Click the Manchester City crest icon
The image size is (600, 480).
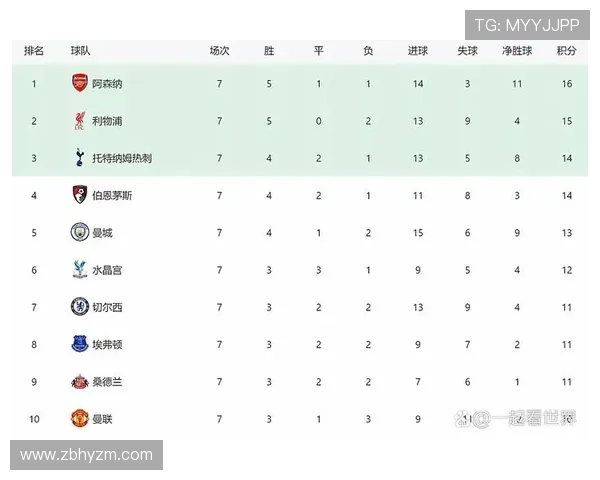(x=80, y=232)
